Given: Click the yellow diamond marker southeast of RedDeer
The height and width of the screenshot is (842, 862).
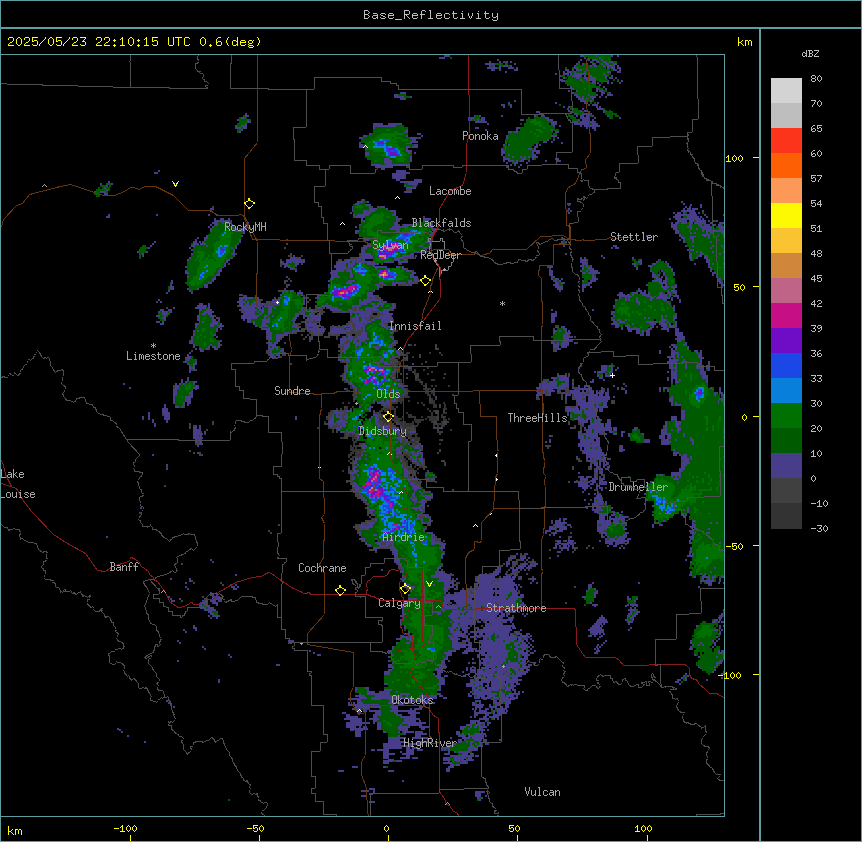Looking at the screenshot, I should (x=426, y=281).
